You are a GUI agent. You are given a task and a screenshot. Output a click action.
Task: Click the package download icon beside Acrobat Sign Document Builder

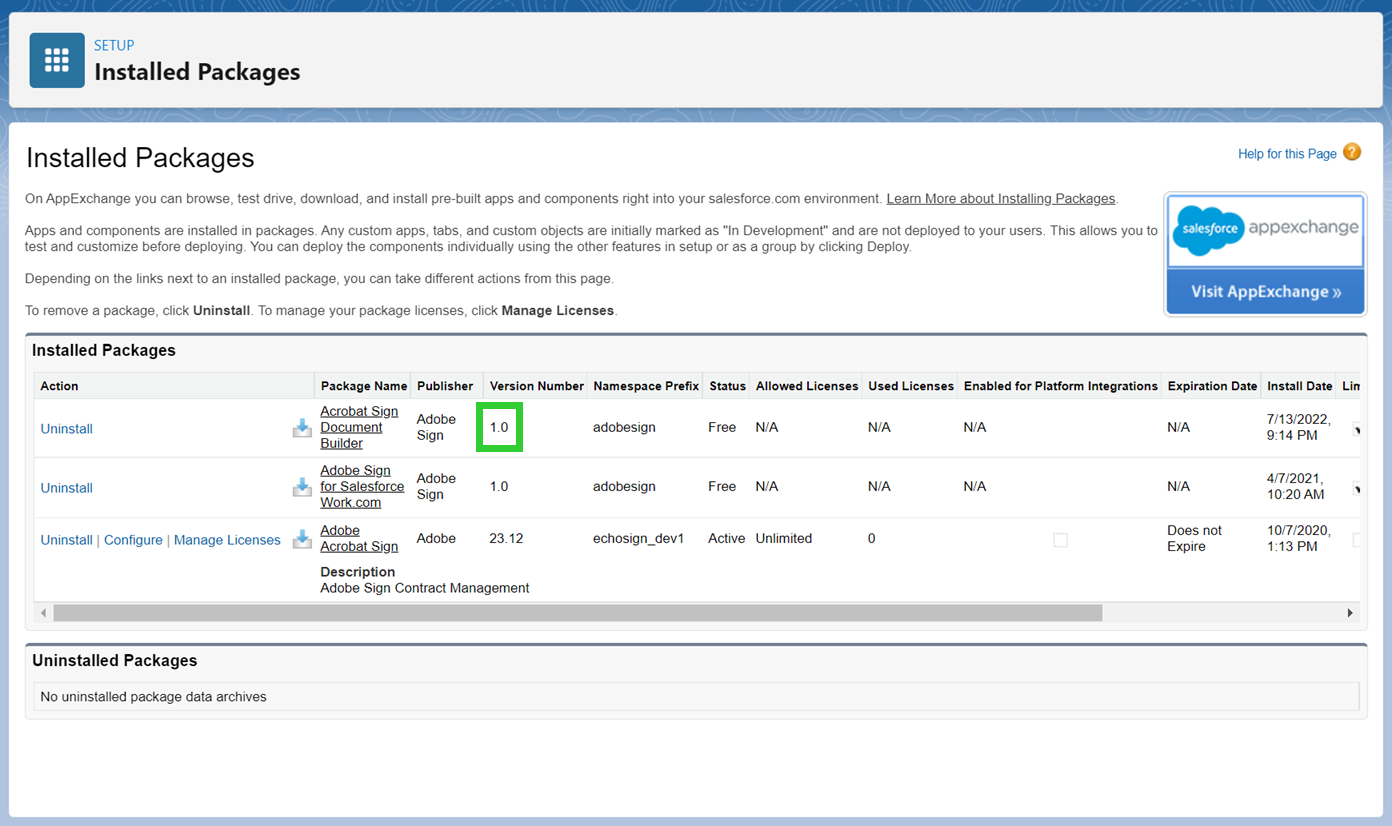click(302, 427)
